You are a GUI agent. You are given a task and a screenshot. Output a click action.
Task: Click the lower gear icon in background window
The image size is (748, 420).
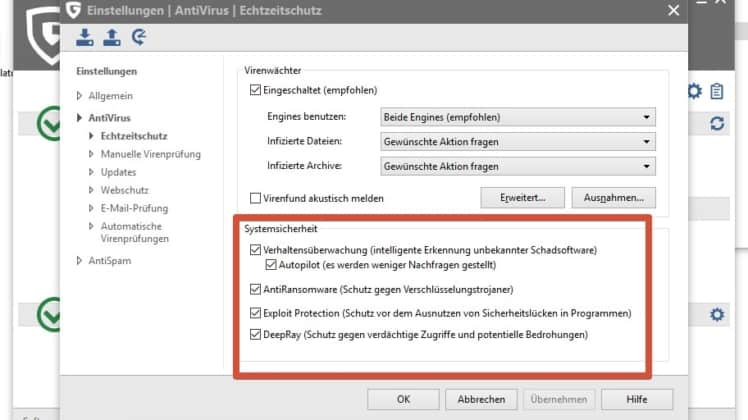point(717,315)
